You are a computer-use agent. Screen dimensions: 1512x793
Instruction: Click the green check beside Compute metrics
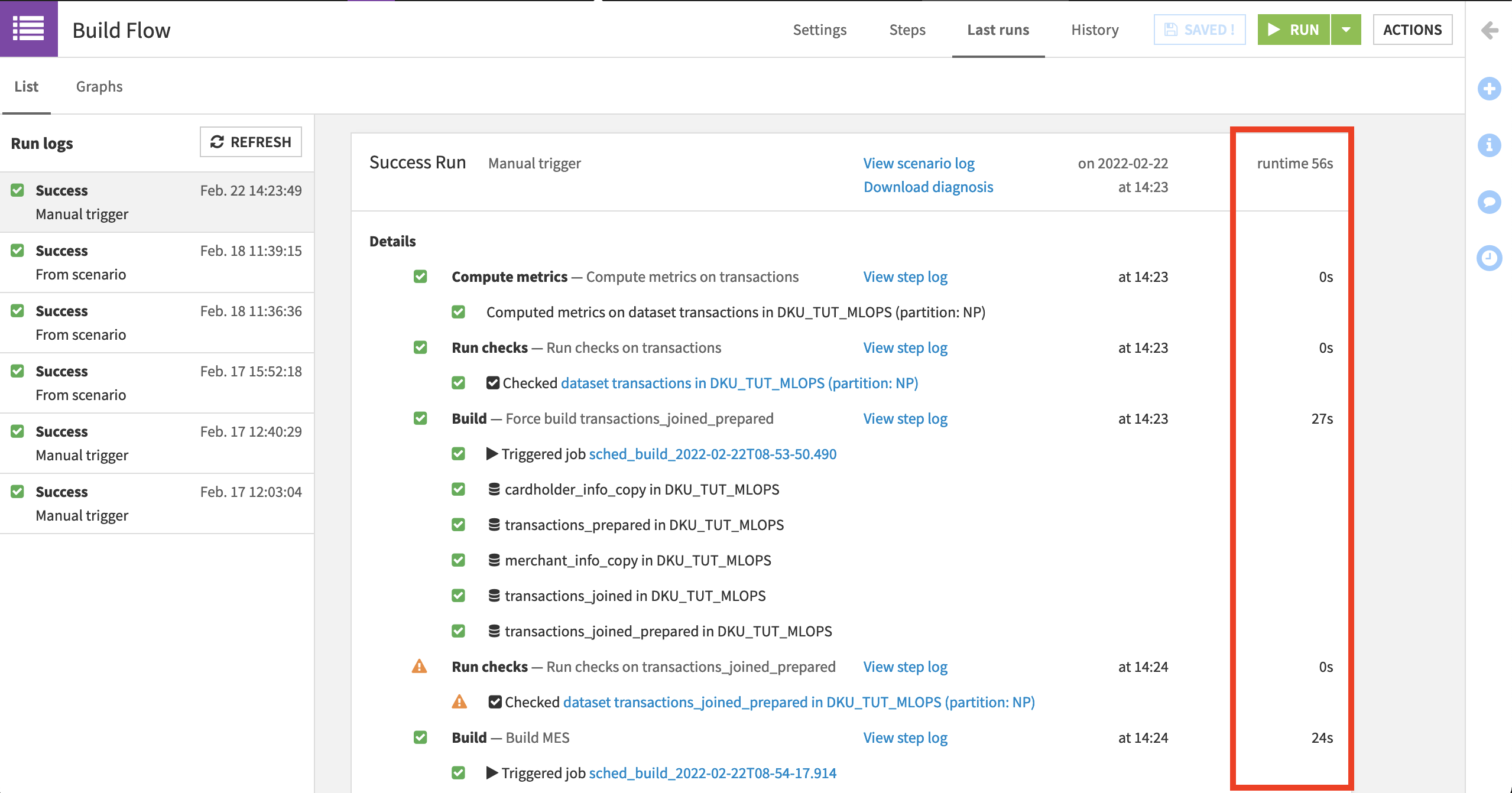[x=420, y=277]
